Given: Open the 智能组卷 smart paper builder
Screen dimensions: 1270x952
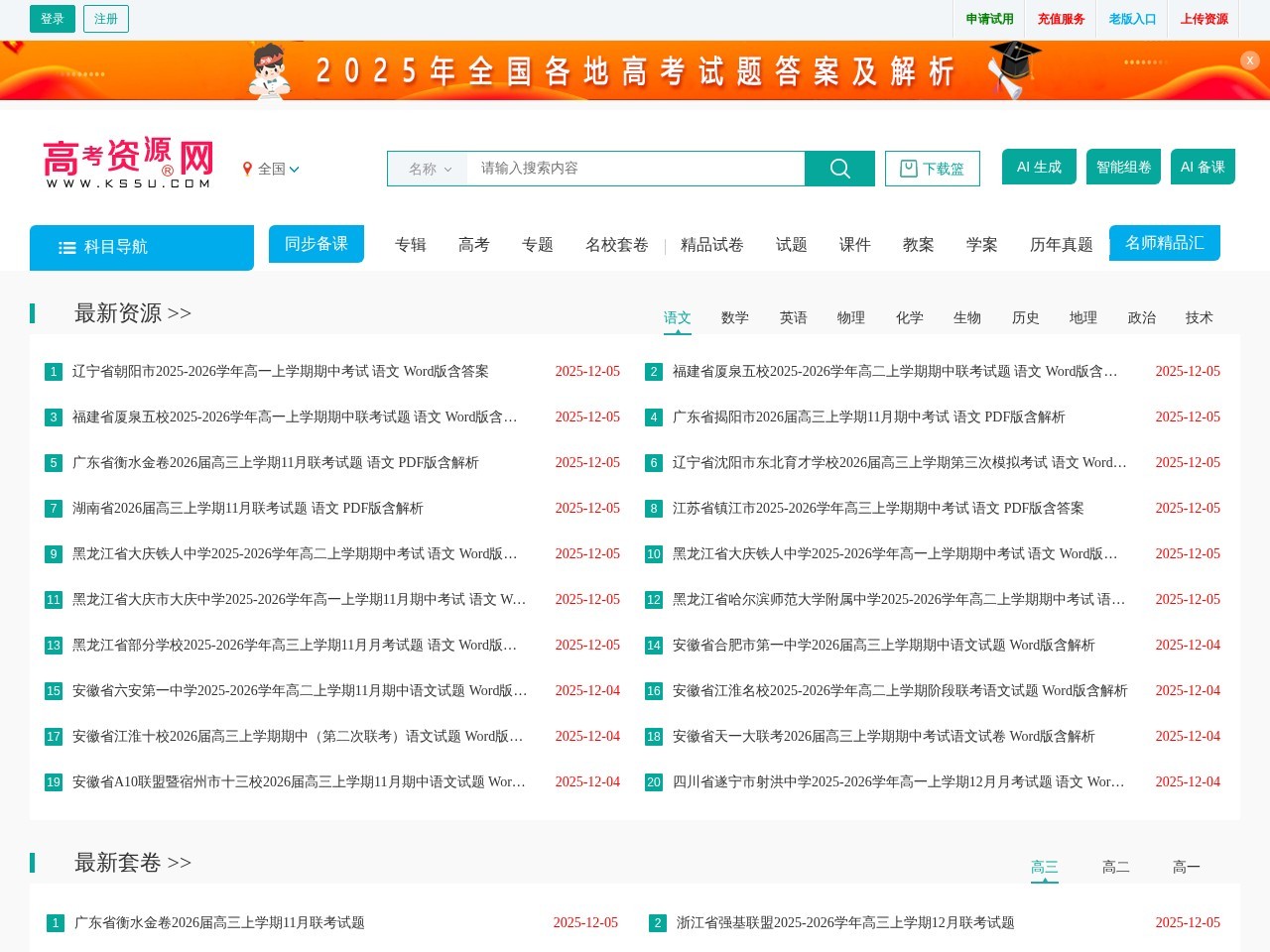Looking at the screenshot, I should [1123, 167].
